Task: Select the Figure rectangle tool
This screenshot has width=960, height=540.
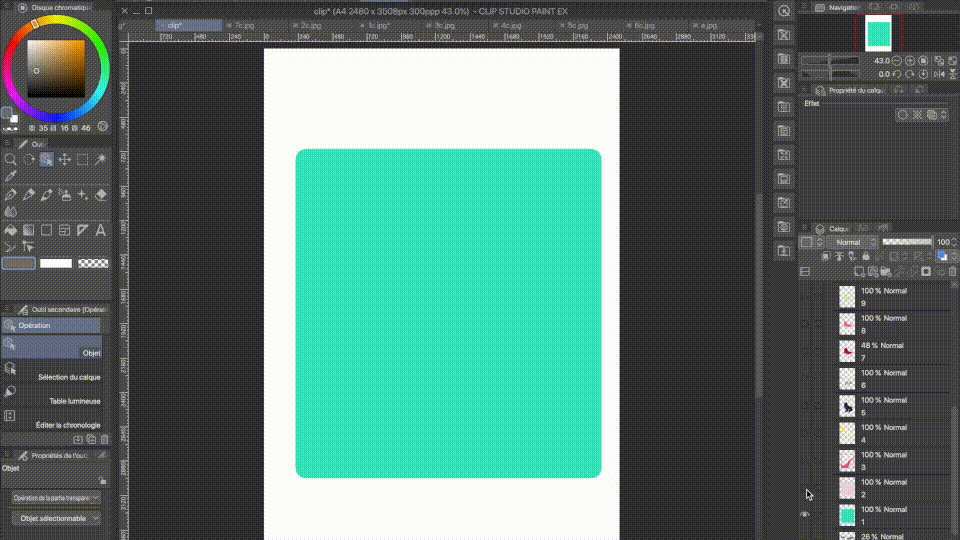Action: 47,230
